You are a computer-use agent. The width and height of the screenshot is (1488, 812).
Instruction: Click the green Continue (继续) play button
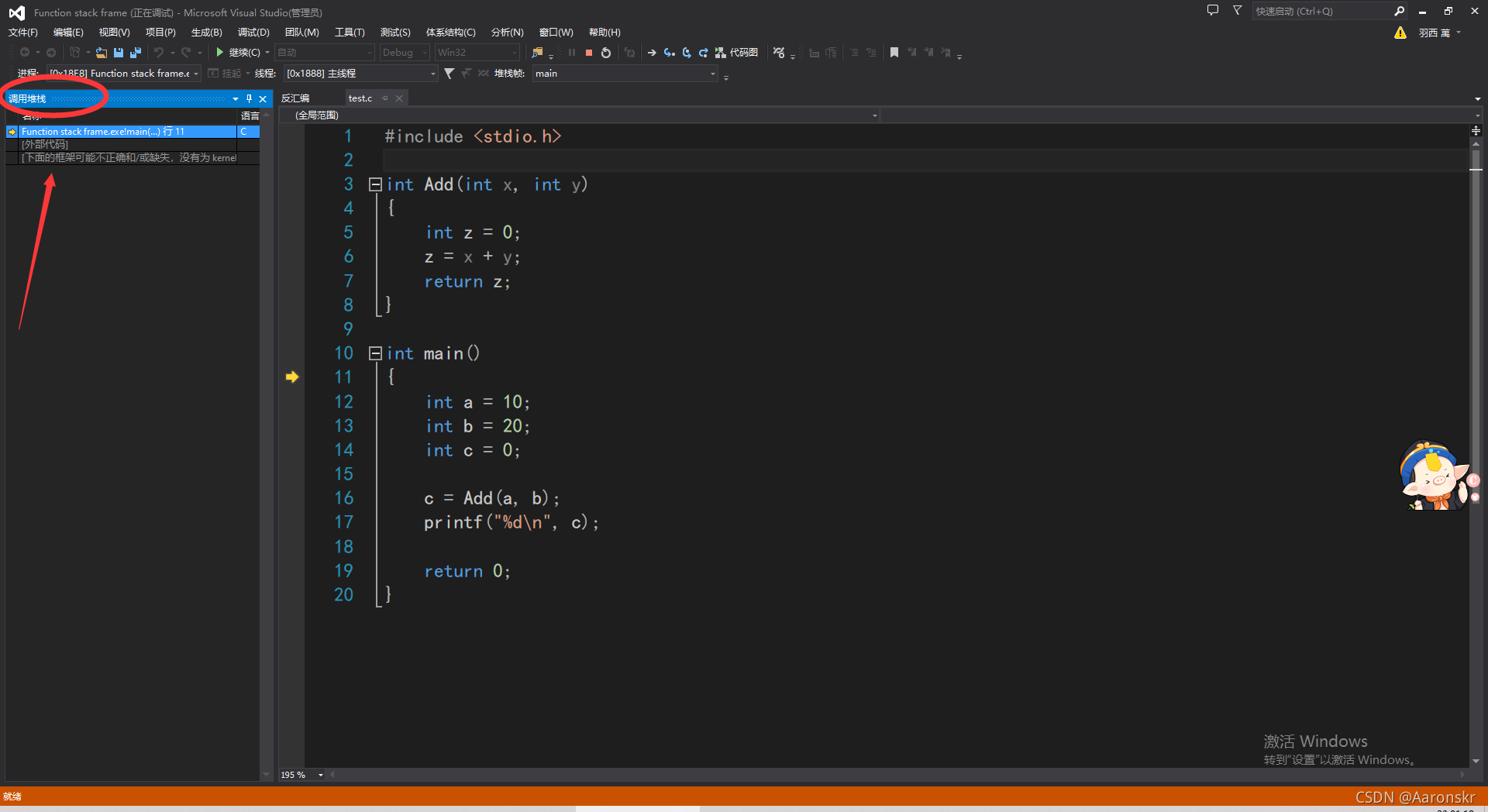[220, 52]
